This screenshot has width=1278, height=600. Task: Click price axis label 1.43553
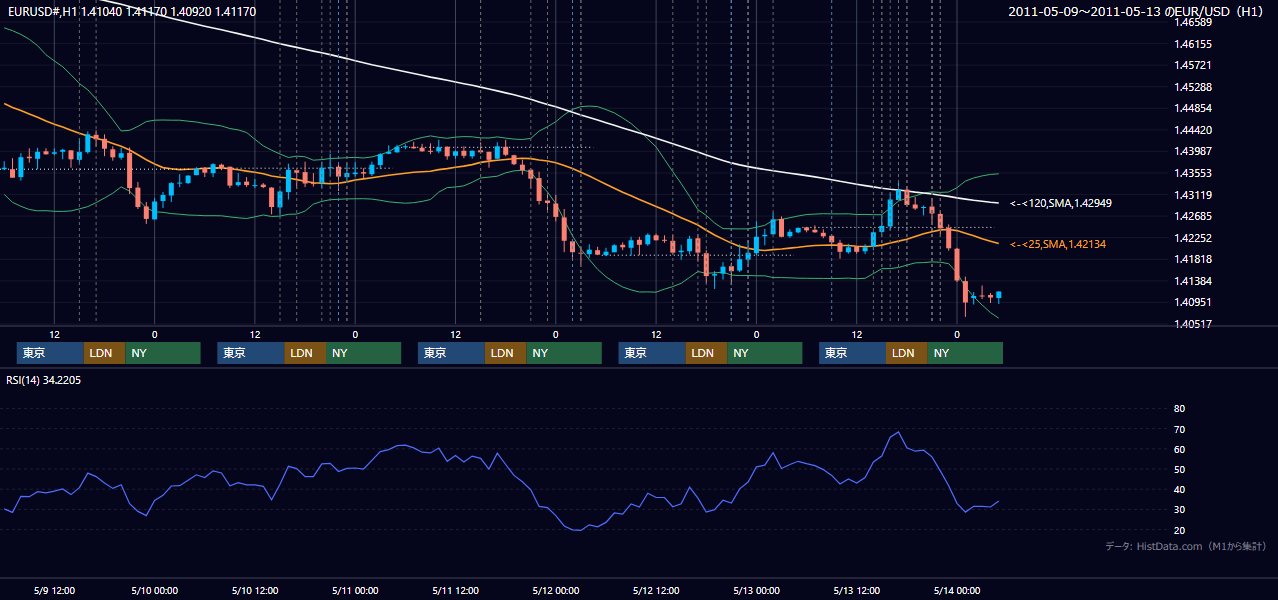(1192, 173)
